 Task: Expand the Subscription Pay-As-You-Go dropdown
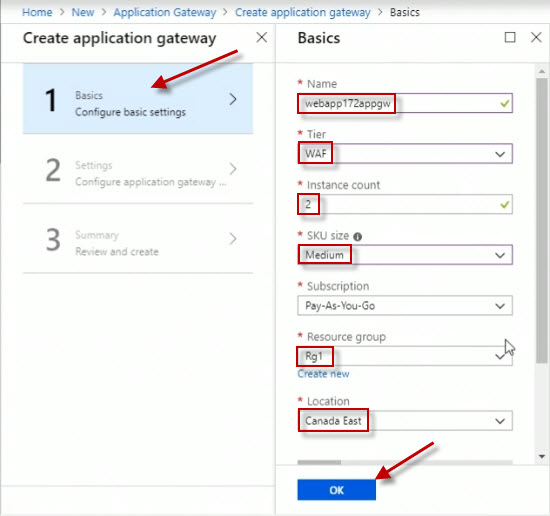pyautogui.click(x=405, y=306)
